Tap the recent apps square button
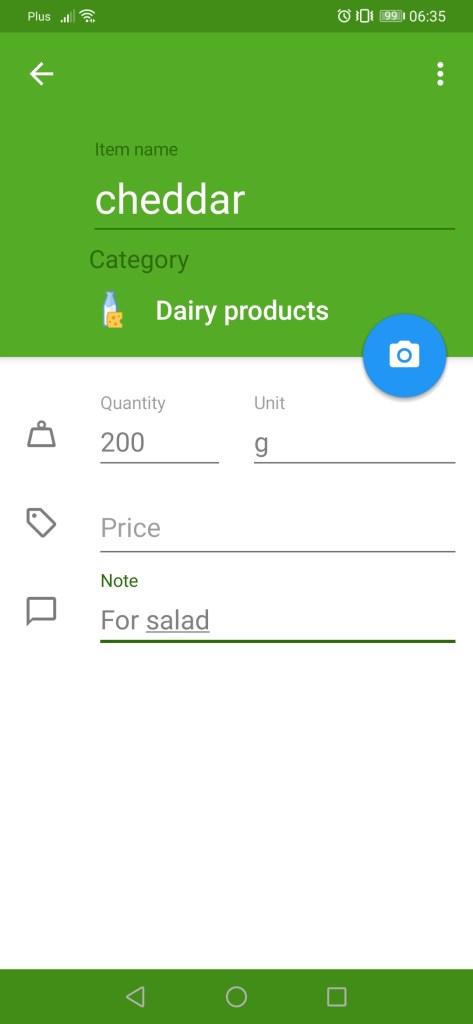473x1024 pixels. 336,997
